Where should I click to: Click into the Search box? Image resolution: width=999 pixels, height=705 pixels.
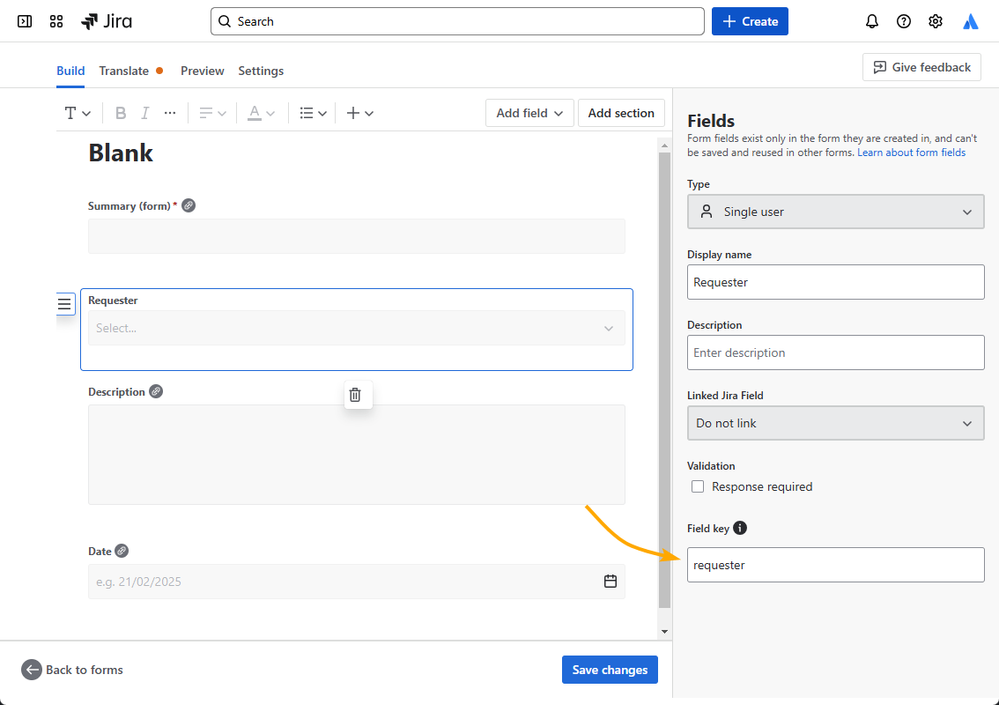[457, 21]
